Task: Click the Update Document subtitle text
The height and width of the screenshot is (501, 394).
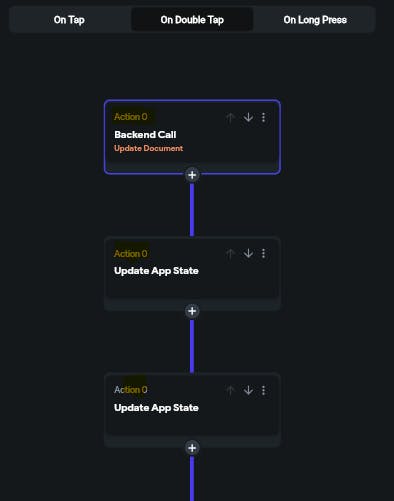Action: tap(148, 148)
